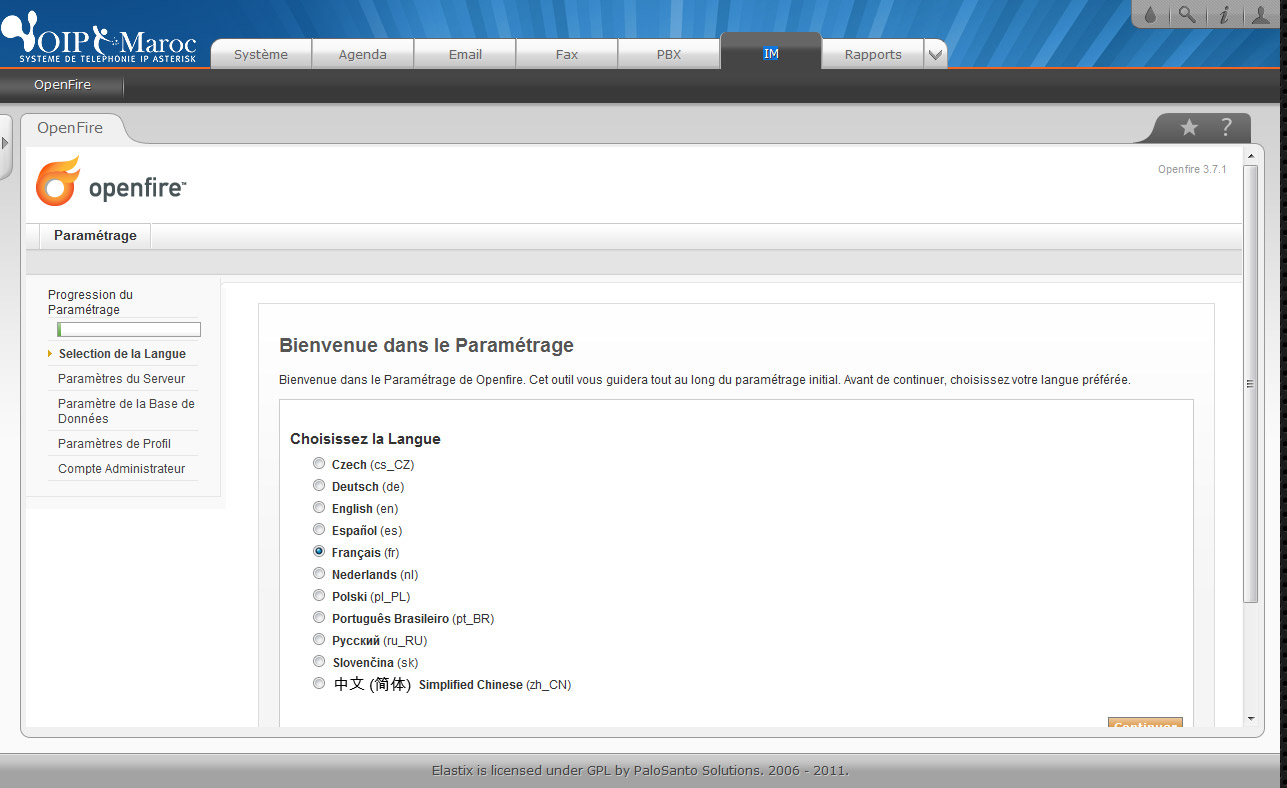
Task: Select the English (en) radio button
Action: pyautogui.click(x=319, y=508)
